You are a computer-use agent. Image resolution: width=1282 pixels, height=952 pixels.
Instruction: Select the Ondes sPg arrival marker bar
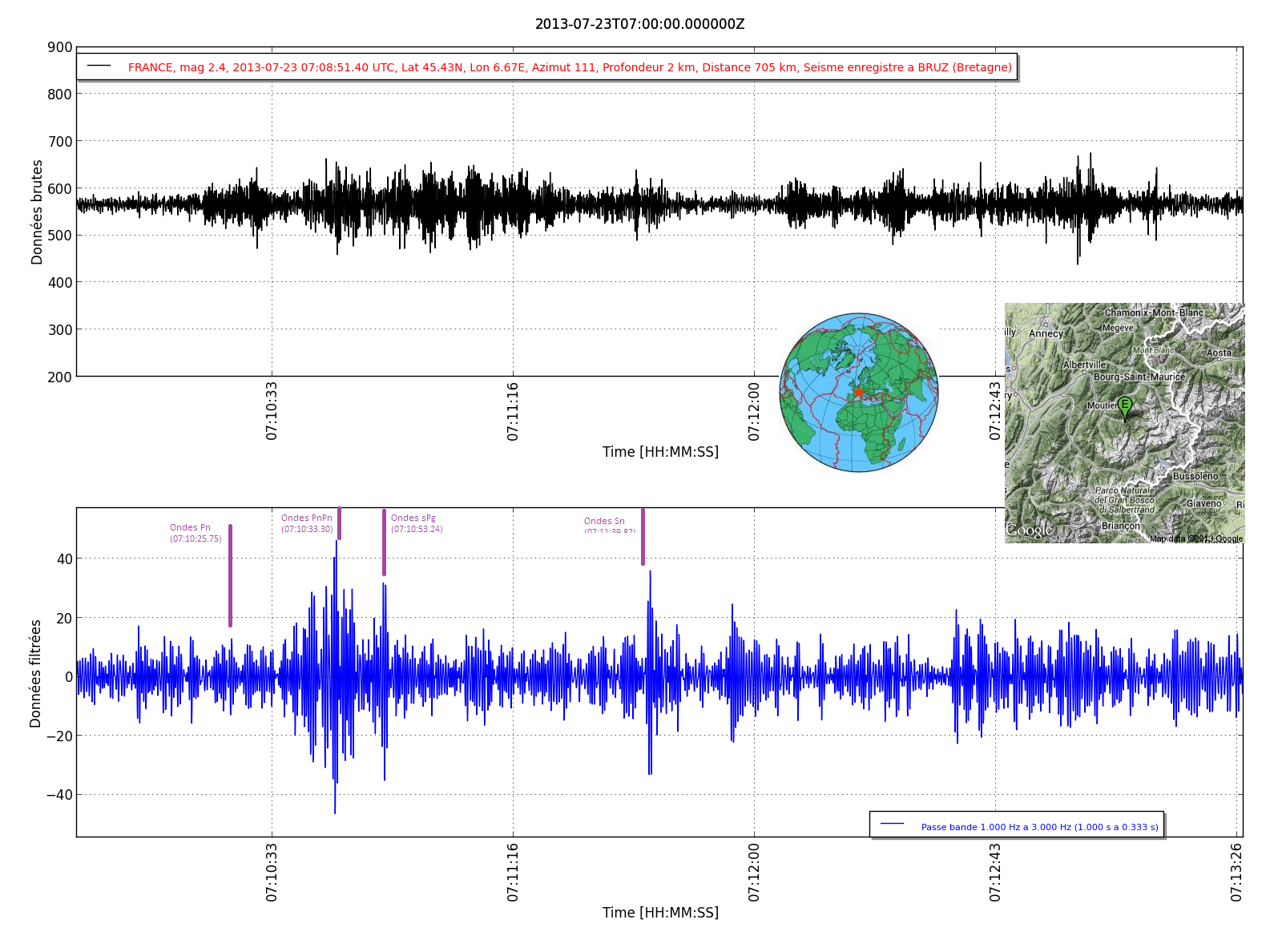coord(384,543)
